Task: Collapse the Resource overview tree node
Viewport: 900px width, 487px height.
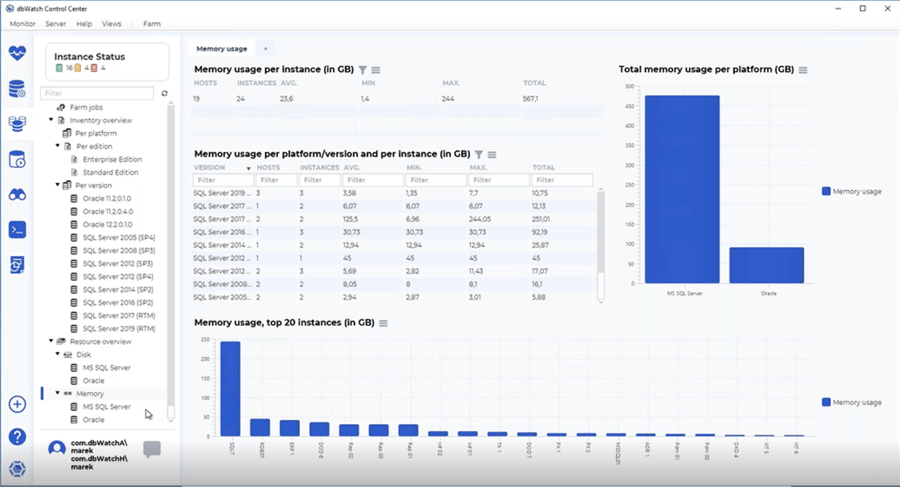Action: [x=51, y=341]
